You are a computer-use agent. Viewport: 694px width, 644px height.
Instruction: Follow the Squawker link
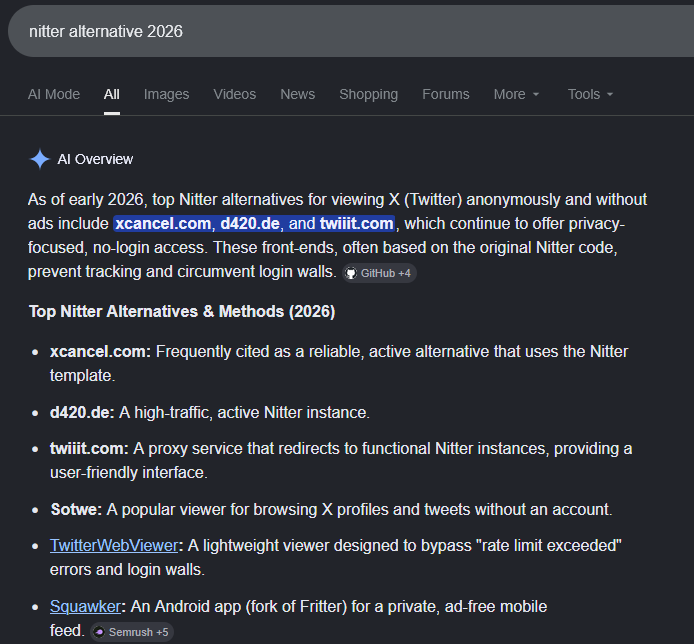[x=85, y=606]
